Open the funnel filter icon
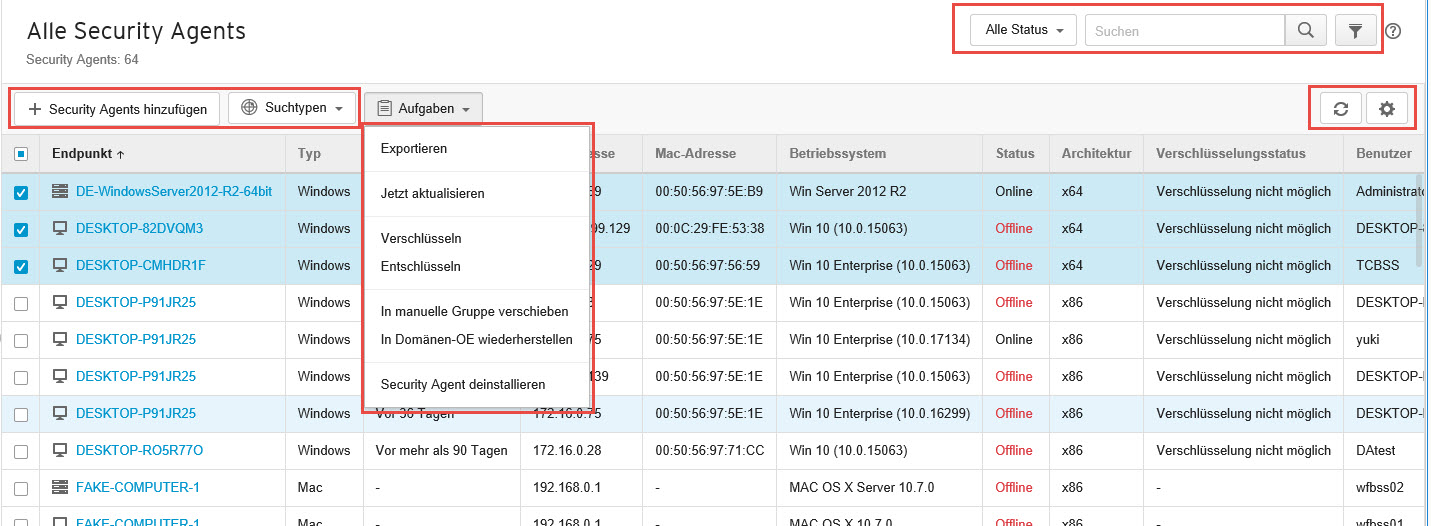 pyautogui.click(x=1355, y=31)
